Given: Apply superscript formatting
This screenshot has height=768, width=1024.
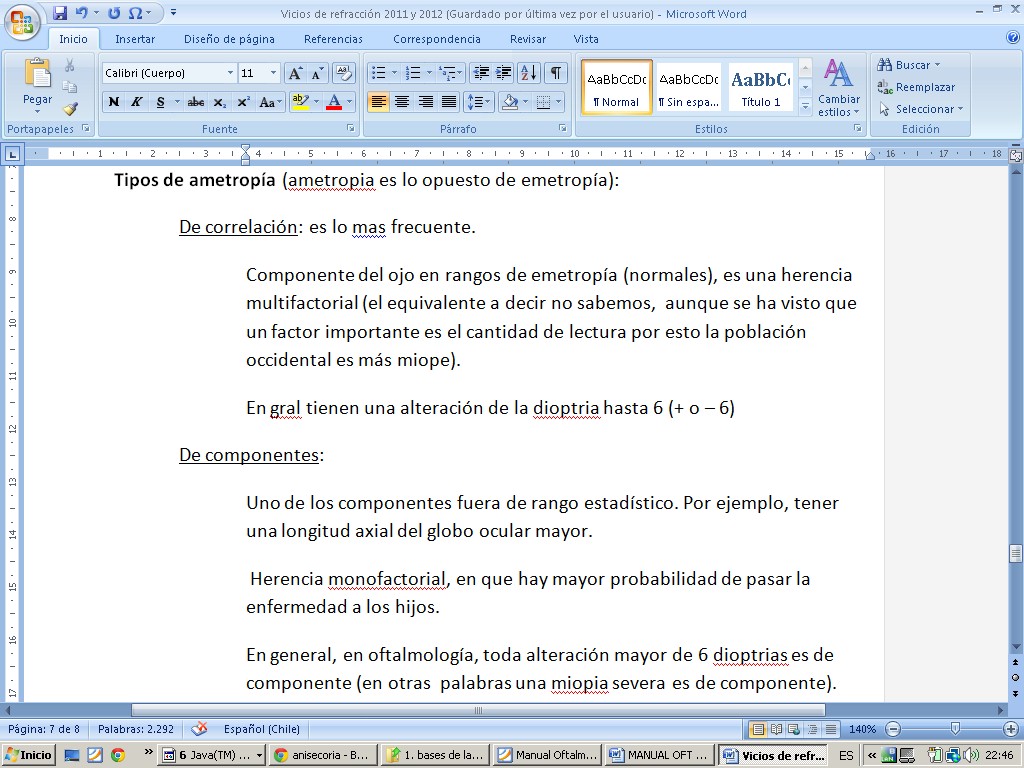Looking at the screenshot, I should point(243,102).
